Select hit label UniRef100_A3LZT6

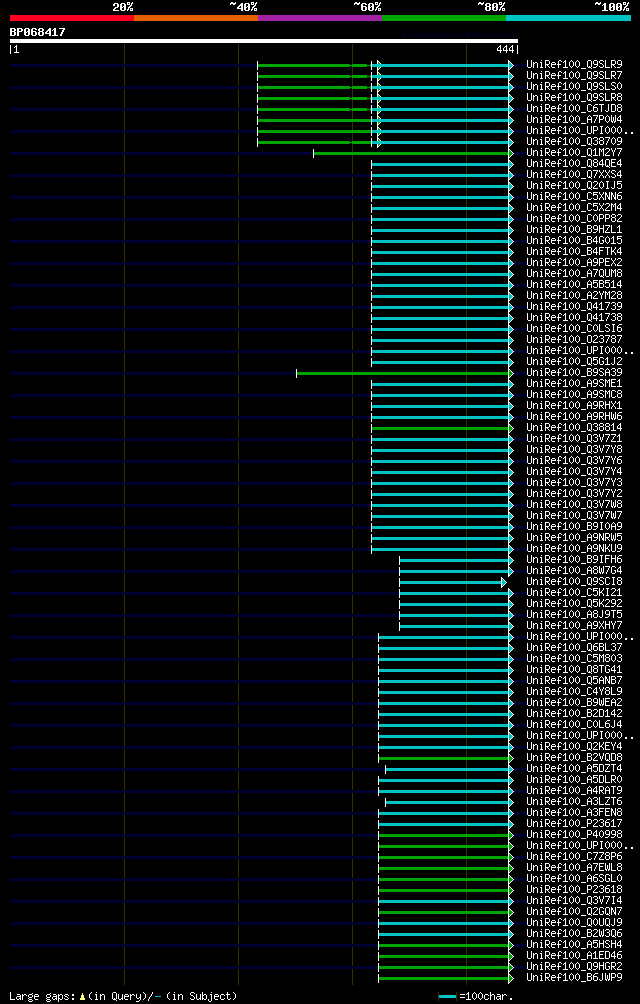pyautogui.click(x=574, y=801)
